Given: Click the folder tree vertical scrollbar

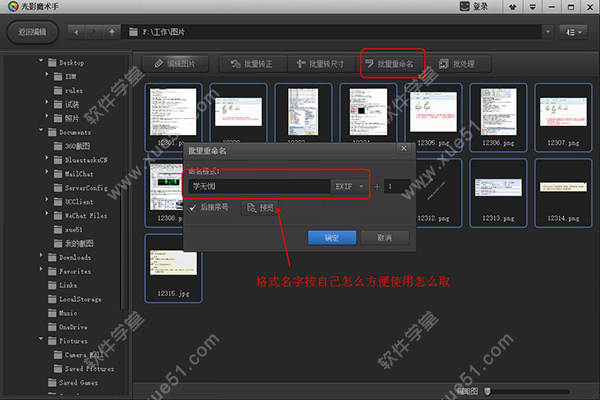Looking at the screenshot, I should click(124, 182).
